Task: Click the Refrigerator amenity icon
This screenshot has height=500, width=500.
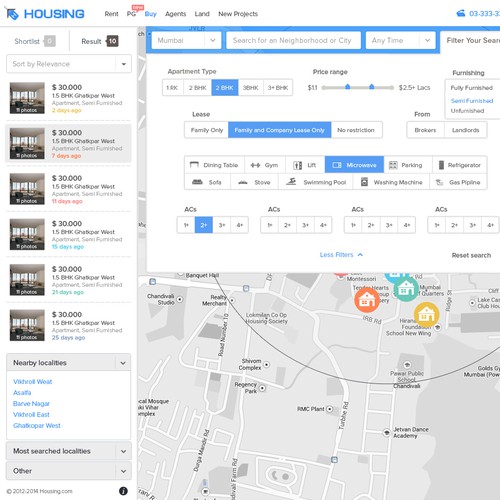Action: (441, 165)
